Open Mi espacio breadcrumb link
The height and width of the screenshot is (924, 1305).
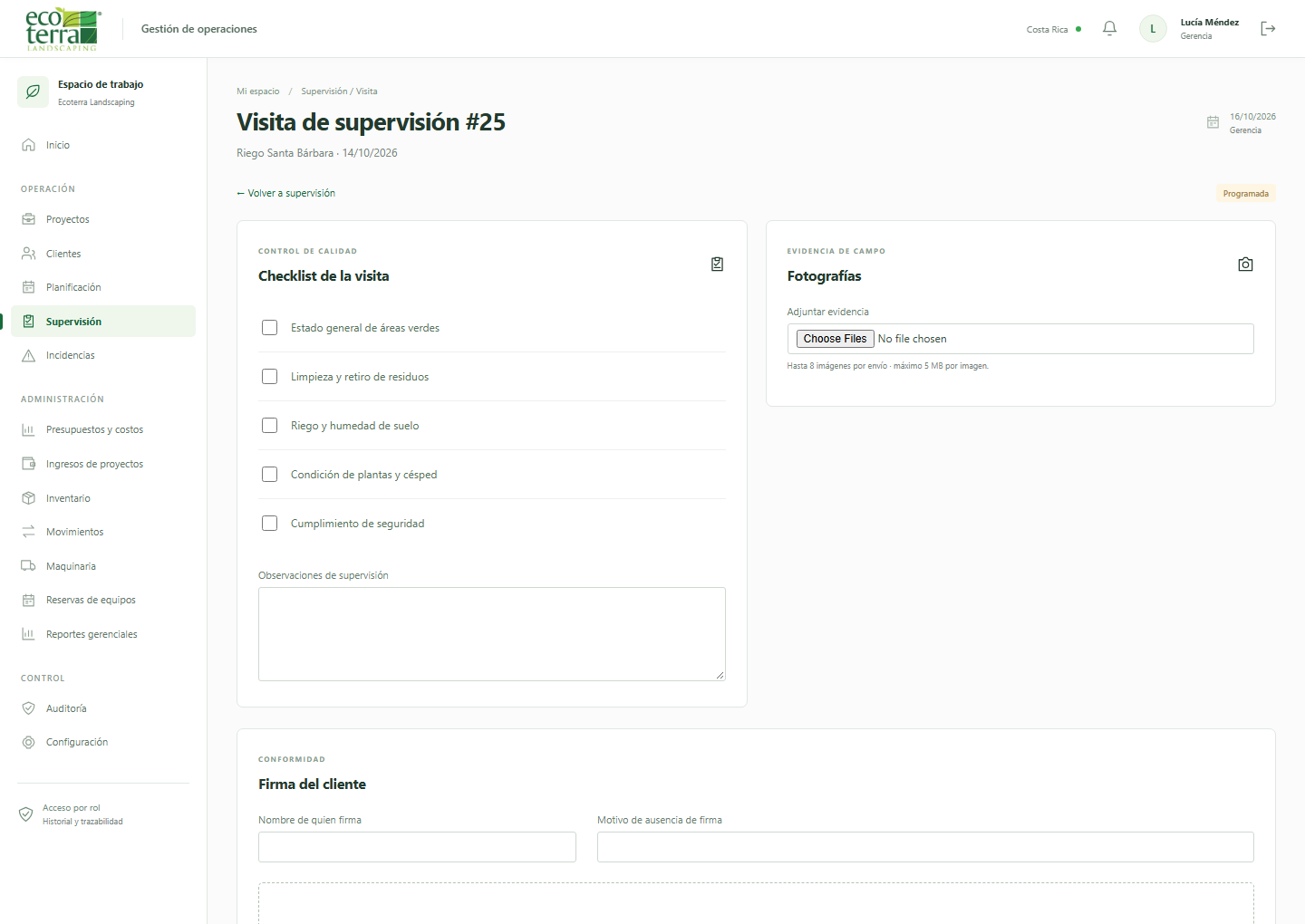click(258, 91)
